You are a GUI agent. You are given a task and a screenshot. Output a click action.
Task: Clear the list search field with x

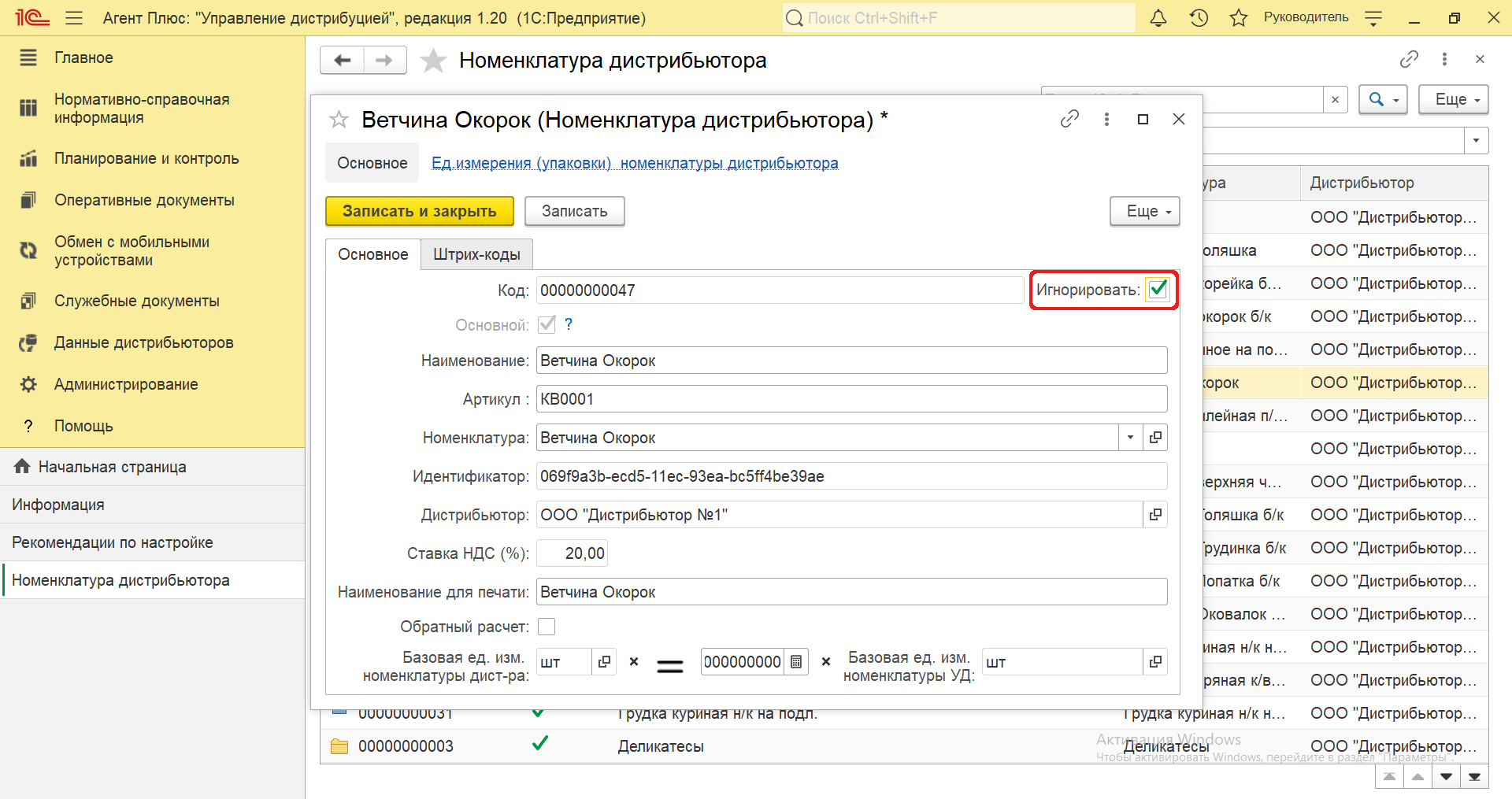pyautogui.click(x=1335, y=100)
